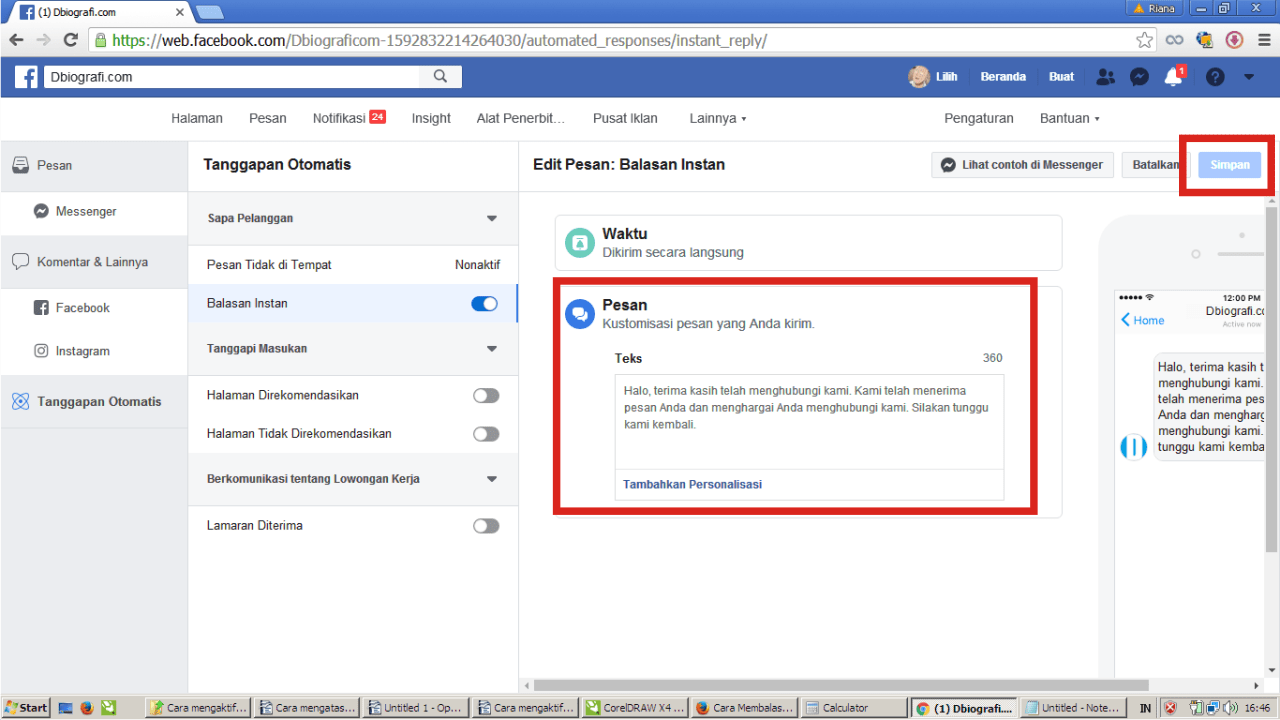Click the teal Waktu timer icon
This screenshot has width=1280, height=720.
pyautogui.click(x=580, y=243)
